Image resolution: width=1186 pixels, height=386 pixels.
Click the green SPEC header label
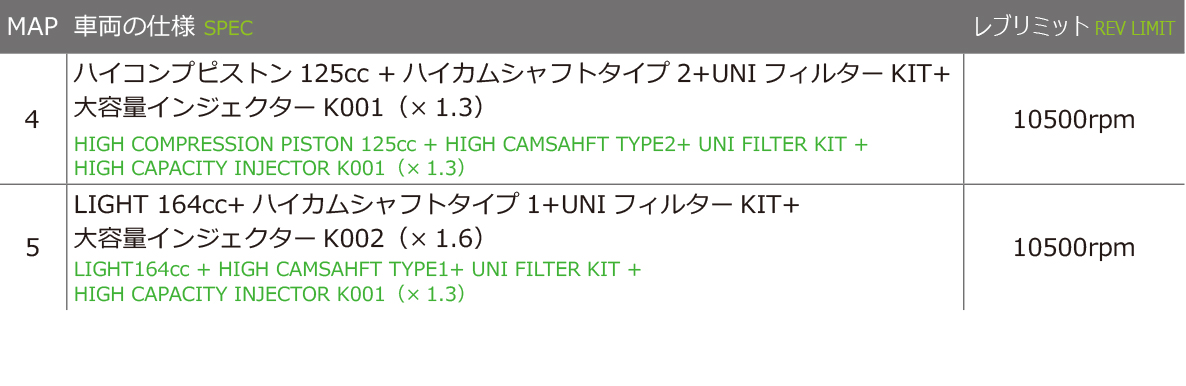point(228,29)
